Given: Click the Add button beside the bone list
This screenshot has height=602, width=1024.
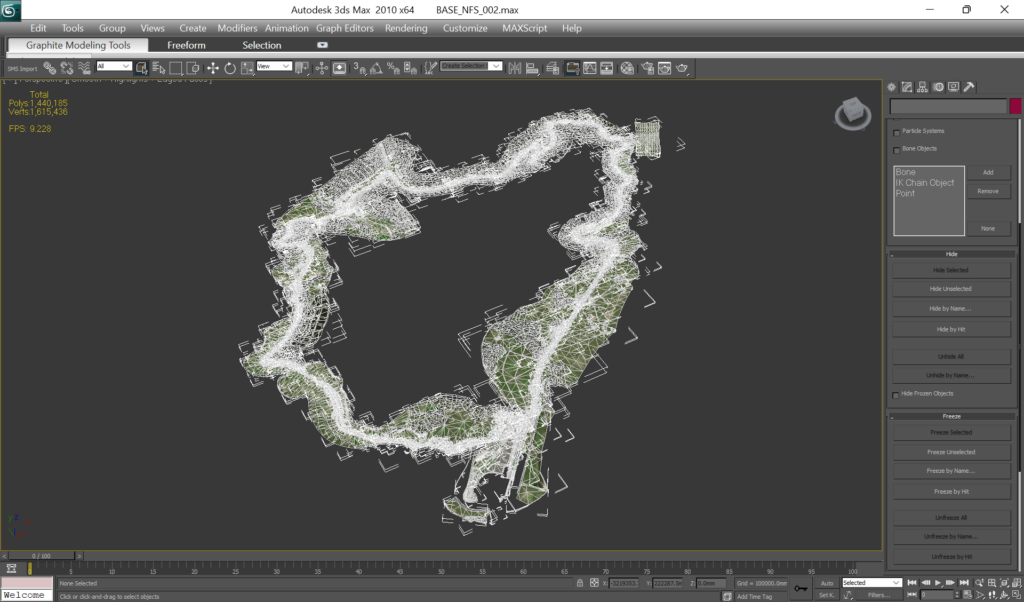Looking at the screenshot, I should [988, 172].
